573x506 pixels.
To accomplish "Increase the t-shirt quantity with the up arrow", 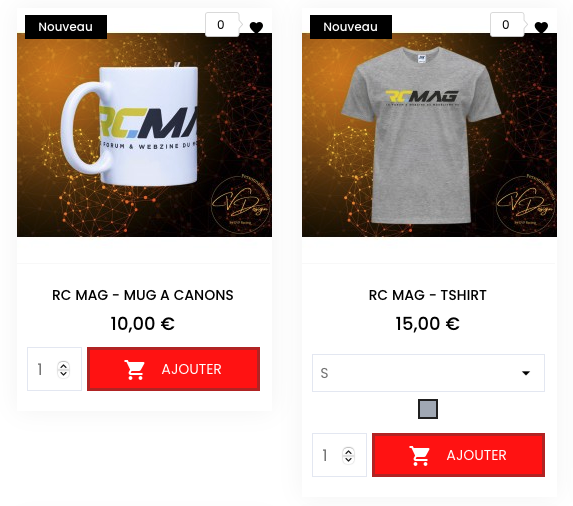I will [x=349, y=452].
